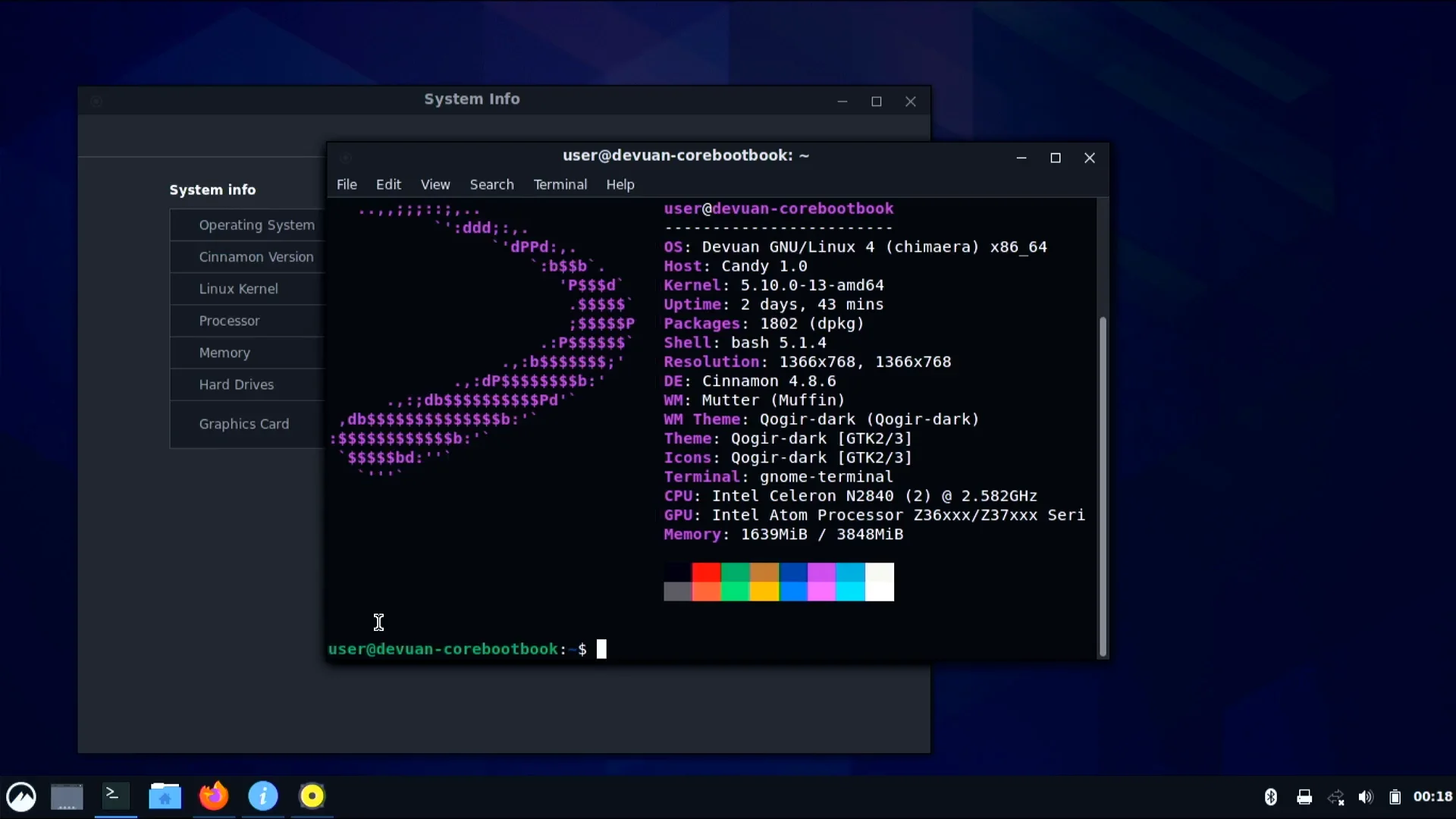Screen dimensions: 1456x819
Task: Open the terminal View menu
Action: point(435,184)
